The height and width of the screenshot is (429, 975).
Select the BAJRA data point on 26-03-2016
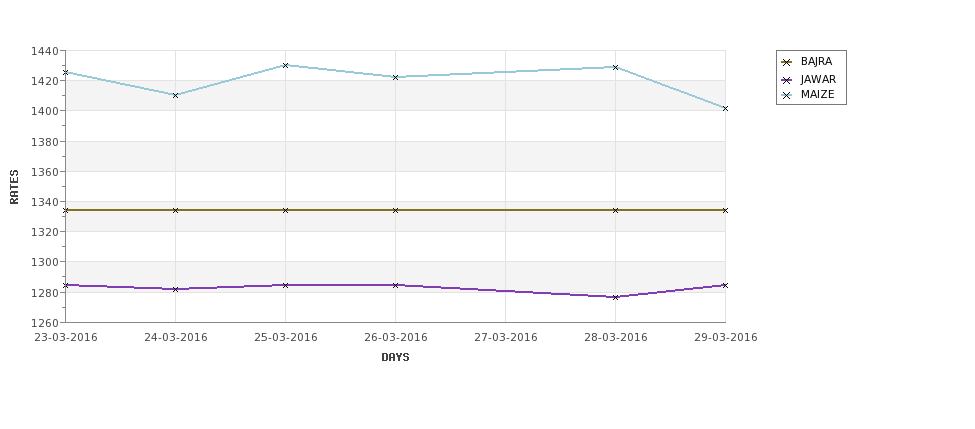point(395,210)
